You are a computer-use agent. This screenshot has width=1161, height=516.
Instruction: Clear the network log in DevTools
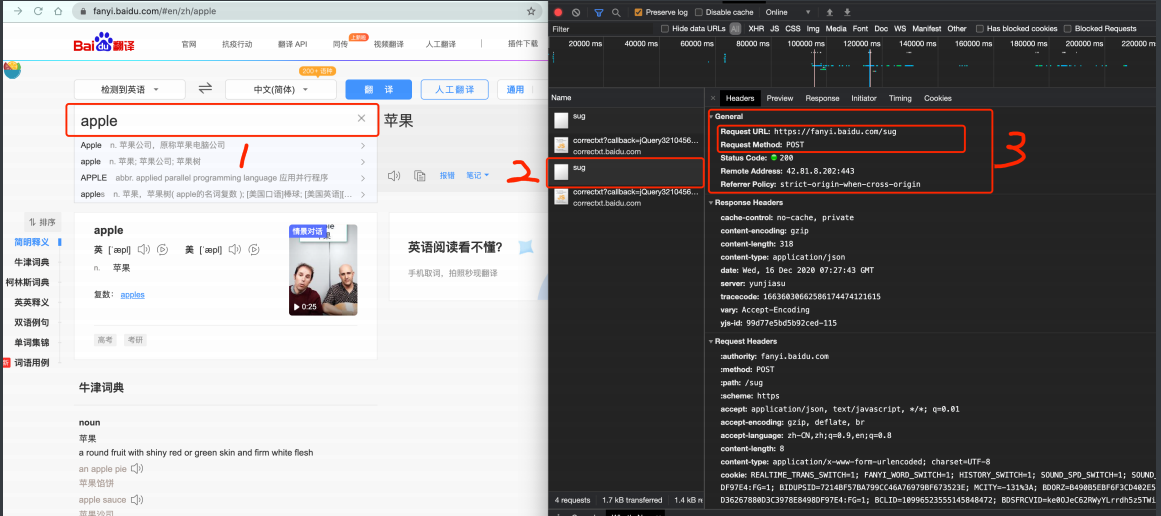[x=576, y=12]
